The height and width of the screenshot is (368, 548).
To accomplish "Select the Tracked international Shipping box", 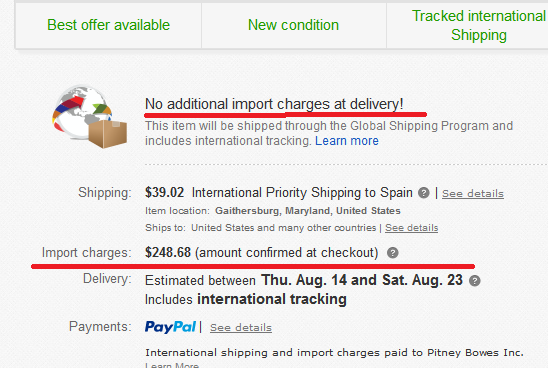I will coord(467,26).
